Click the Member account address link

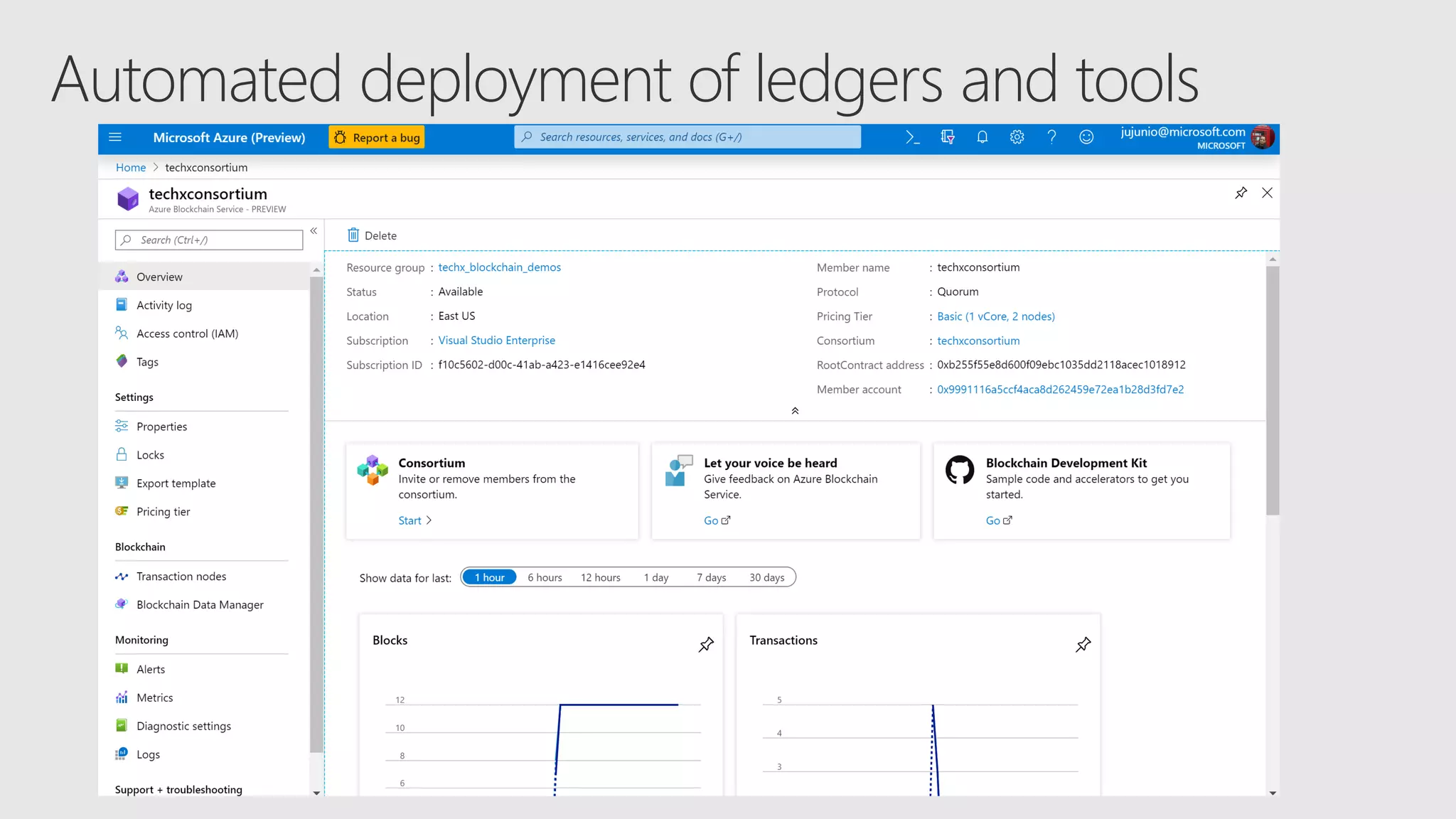click(1060, 390)
